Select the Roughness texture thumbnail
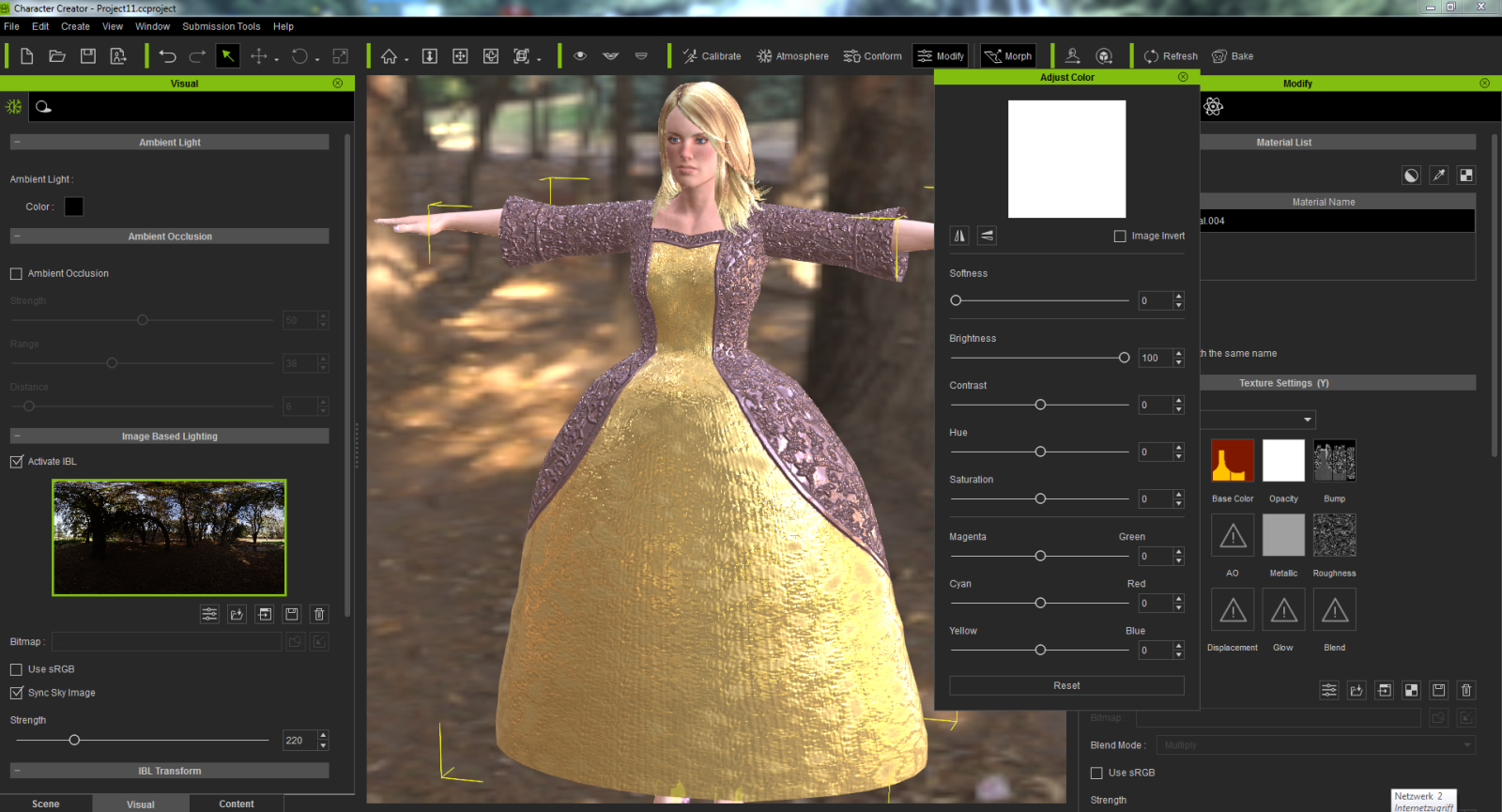Screen dimensions: 1502x812 pyautogui.click(x=1334, y=535)
